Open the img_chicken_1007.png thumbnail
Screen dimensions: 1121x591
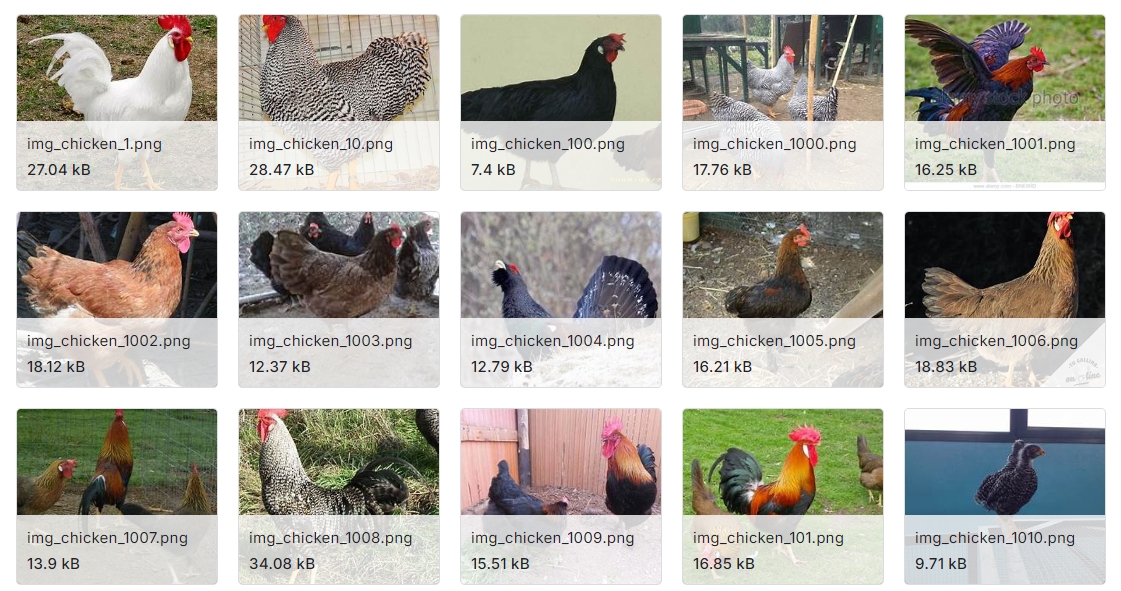click(117, 497)
